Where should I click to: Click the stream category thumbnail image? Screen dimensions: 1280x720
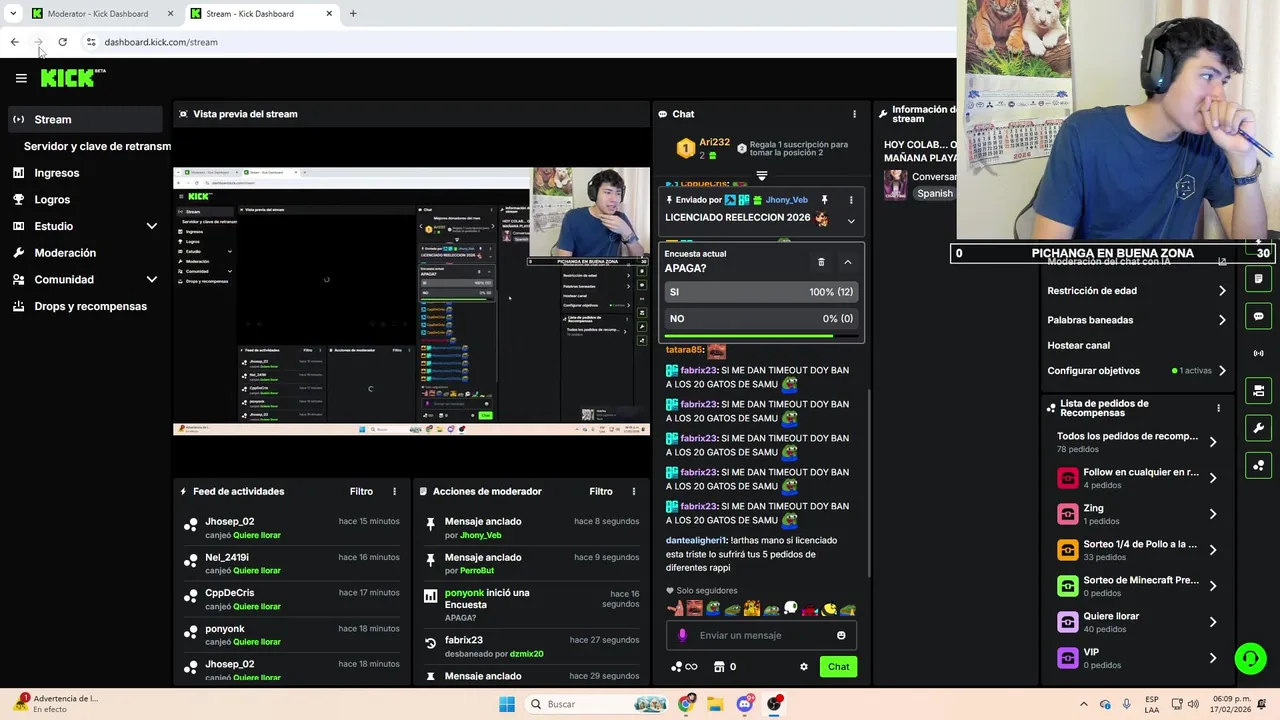(895, 184)
